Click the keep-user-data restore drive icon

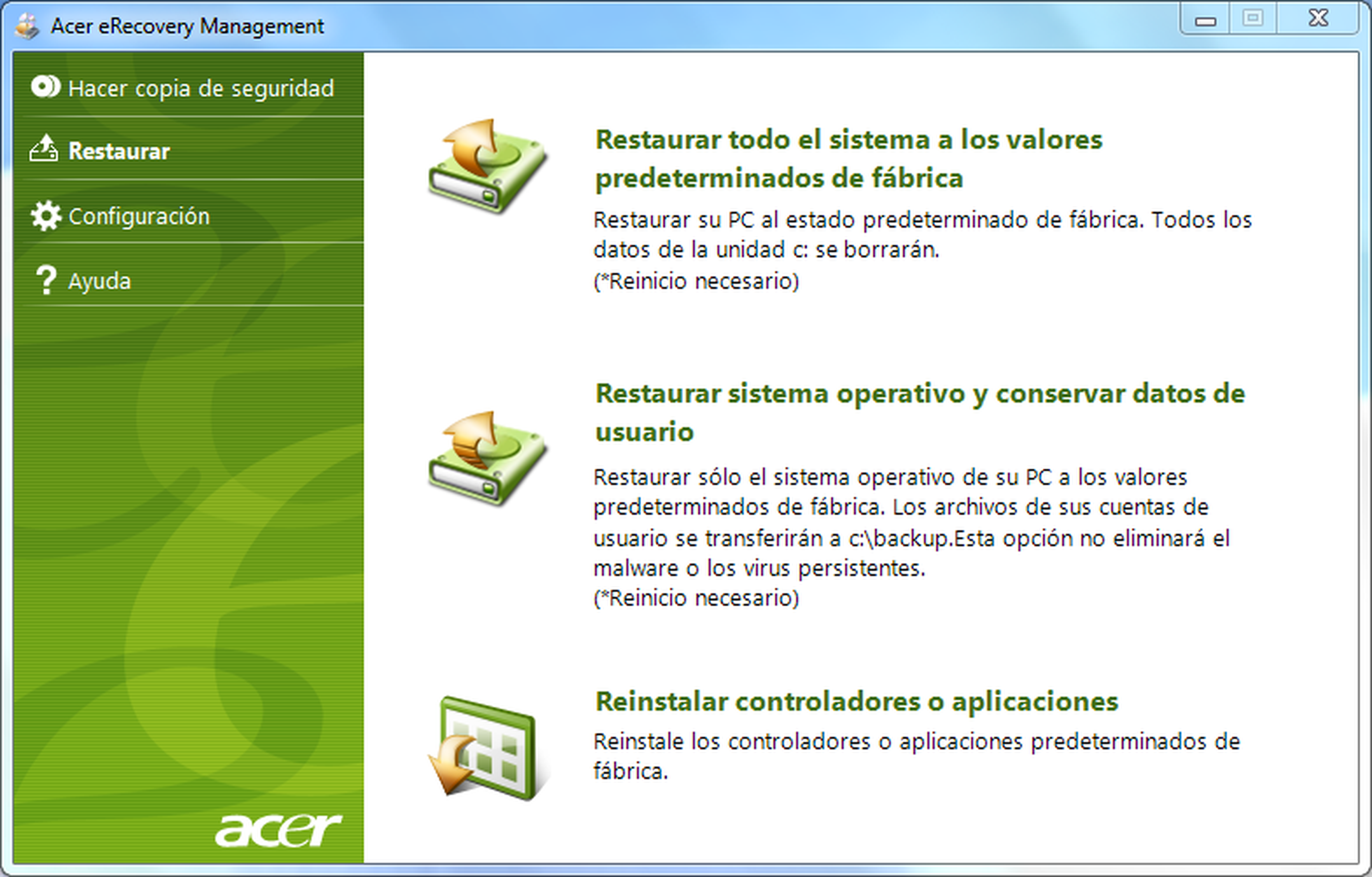[x=487, y=459]
